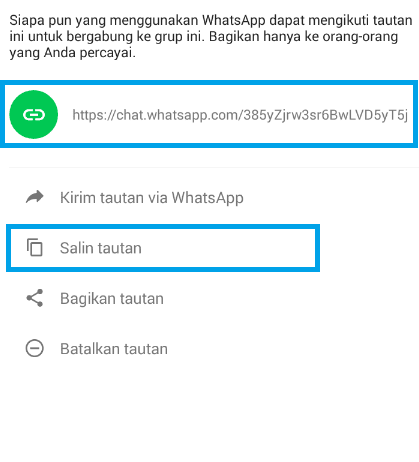Click the circled minus revoke icon
This screenshot has width=419, height=462.
(x=35, y=348)
